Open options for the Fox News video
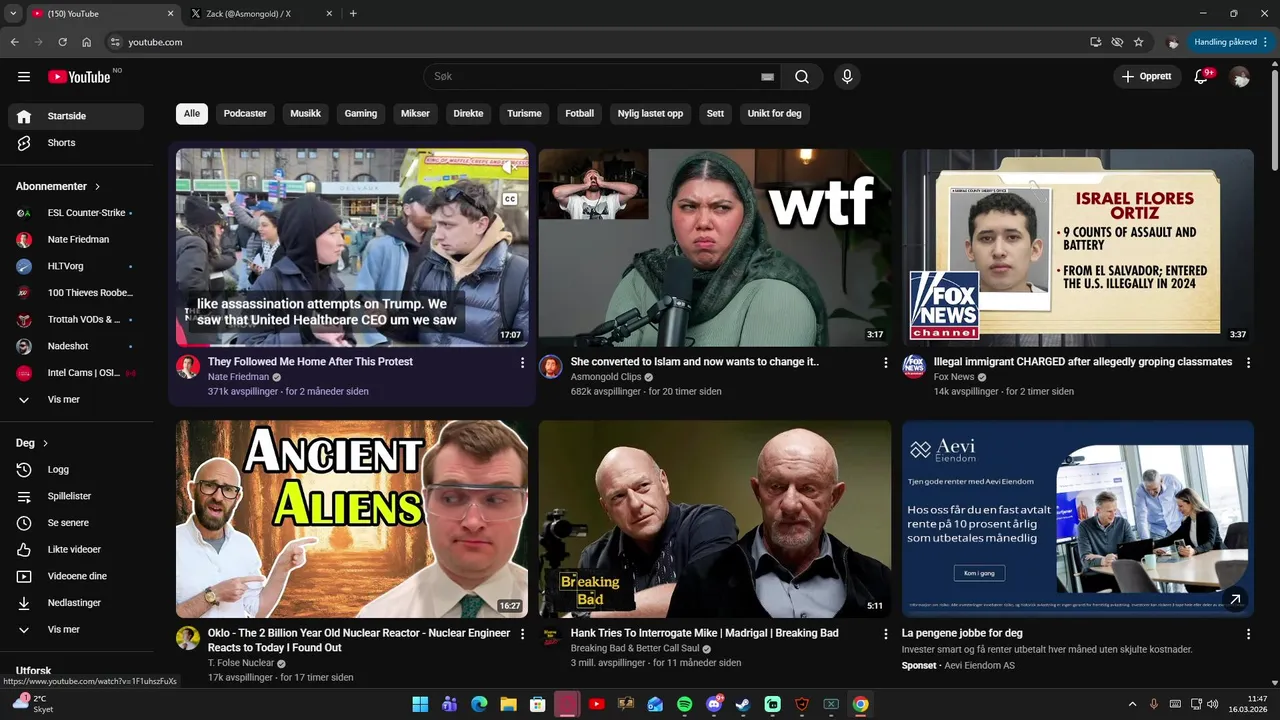The image size is (1280, 720). pyautogui.click(x=1248, y=363)
